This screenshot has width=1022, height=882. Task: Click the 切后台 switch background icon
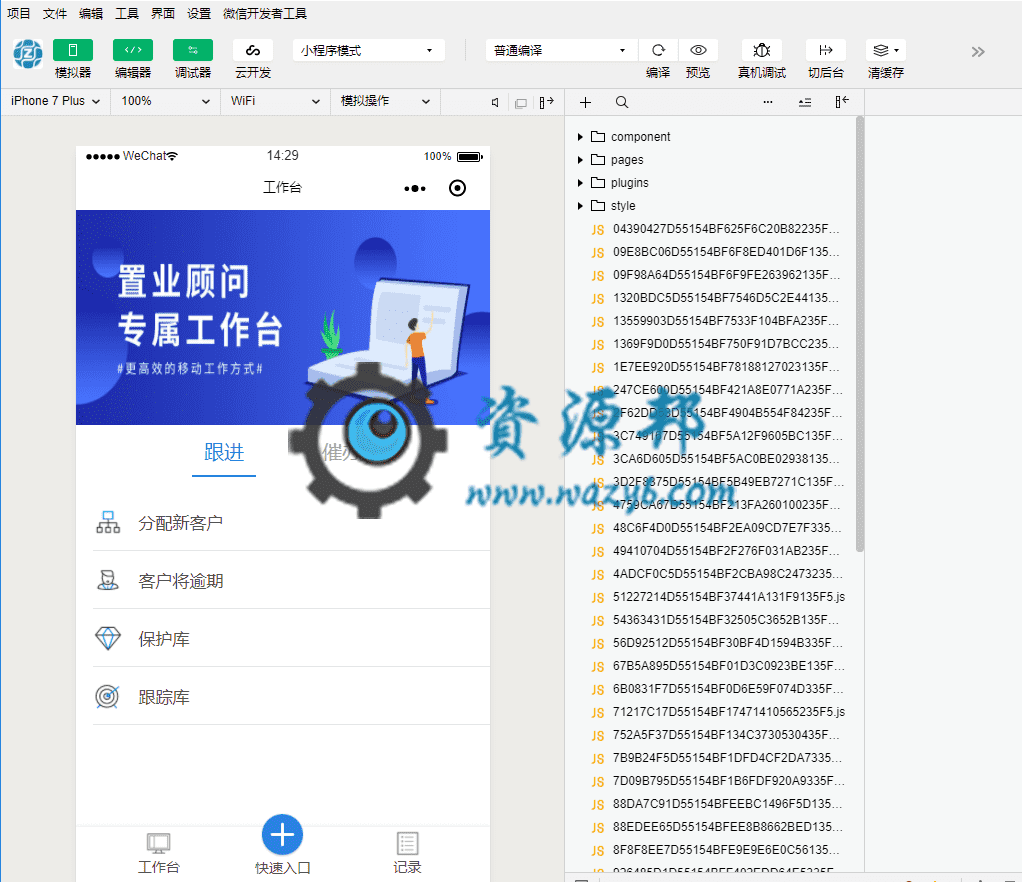click(826, 50)
